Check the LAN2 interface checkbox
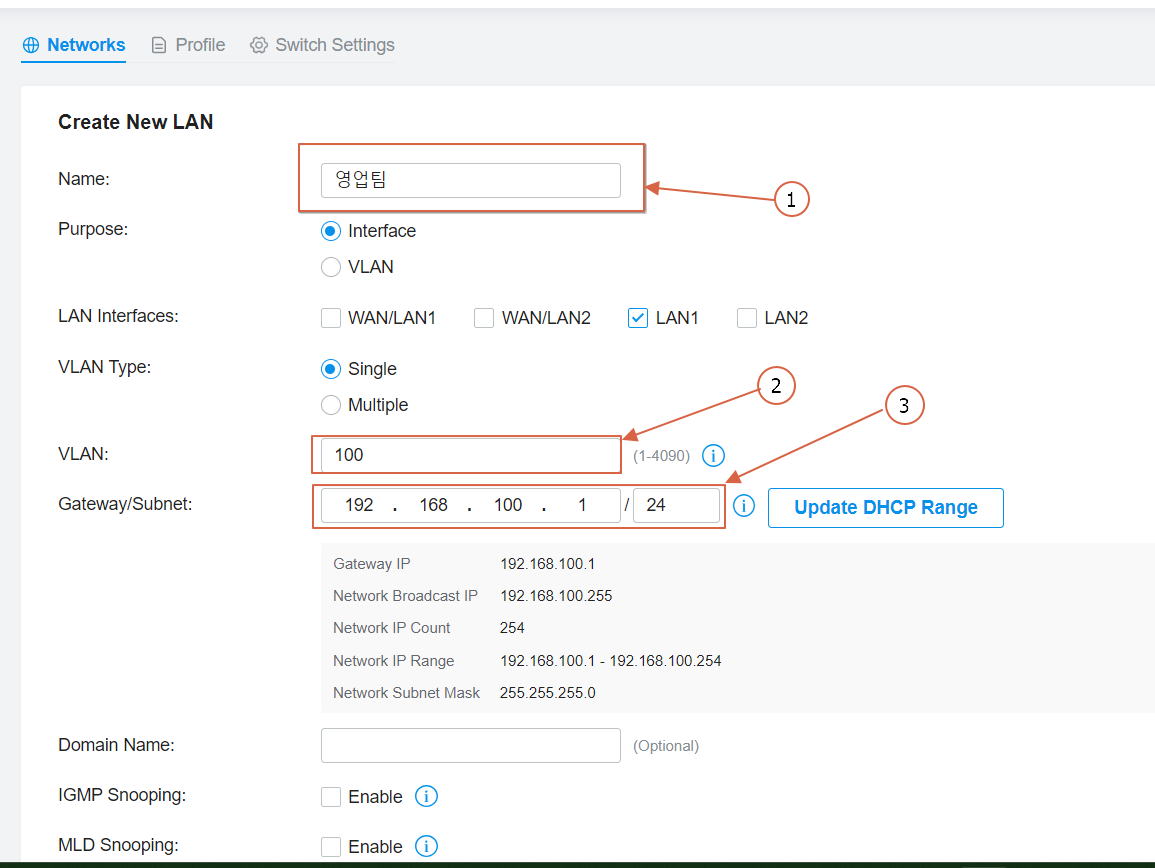The width and height of the screenshot is (1155, 868). tap(747, 318)
